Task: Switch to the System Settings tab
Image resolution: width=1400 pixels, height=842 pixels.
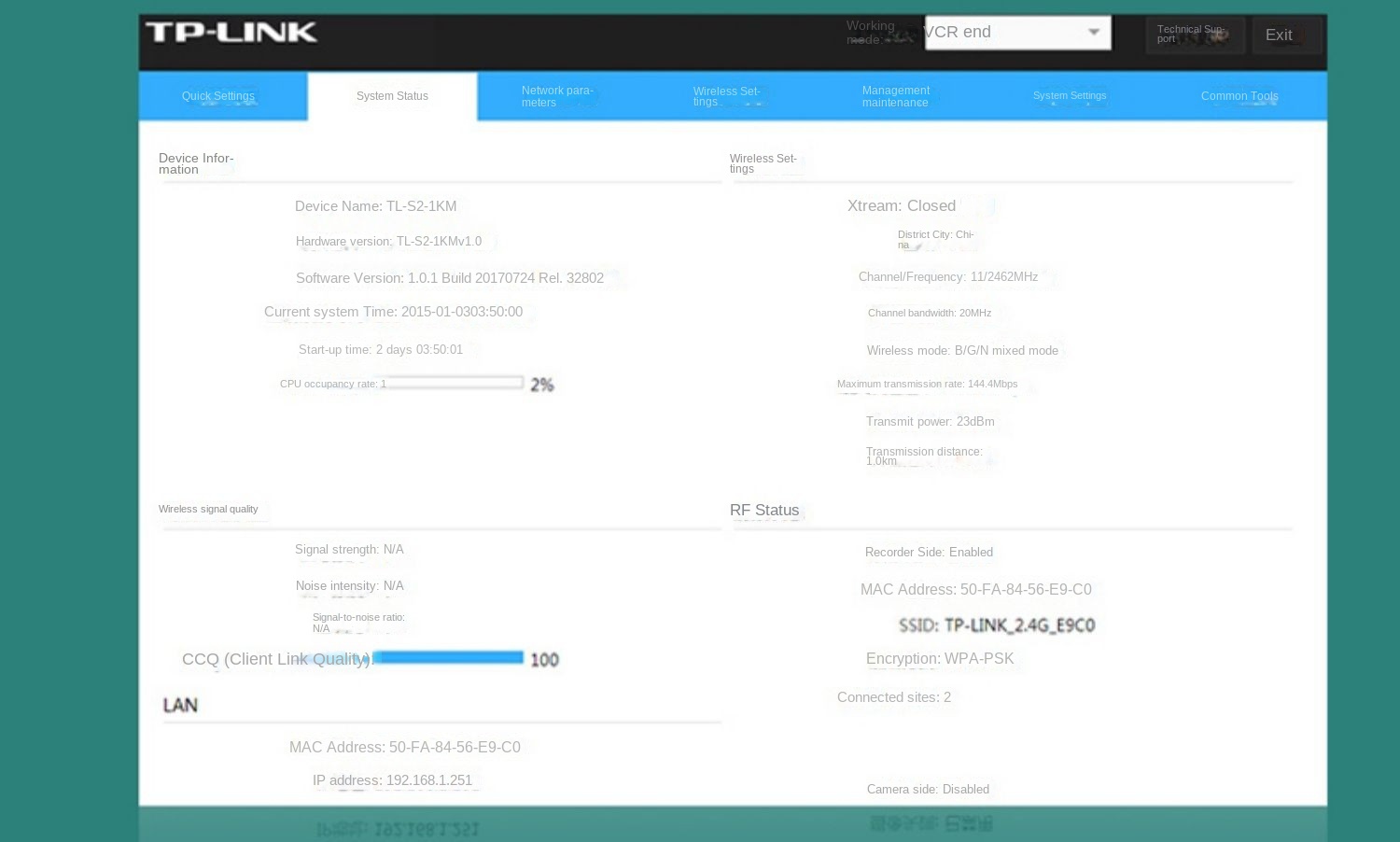Action: [x=1070, y=96]
